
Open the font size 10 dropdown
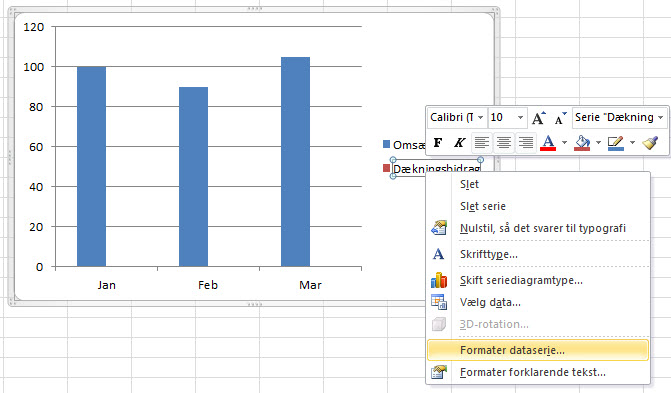520,117
